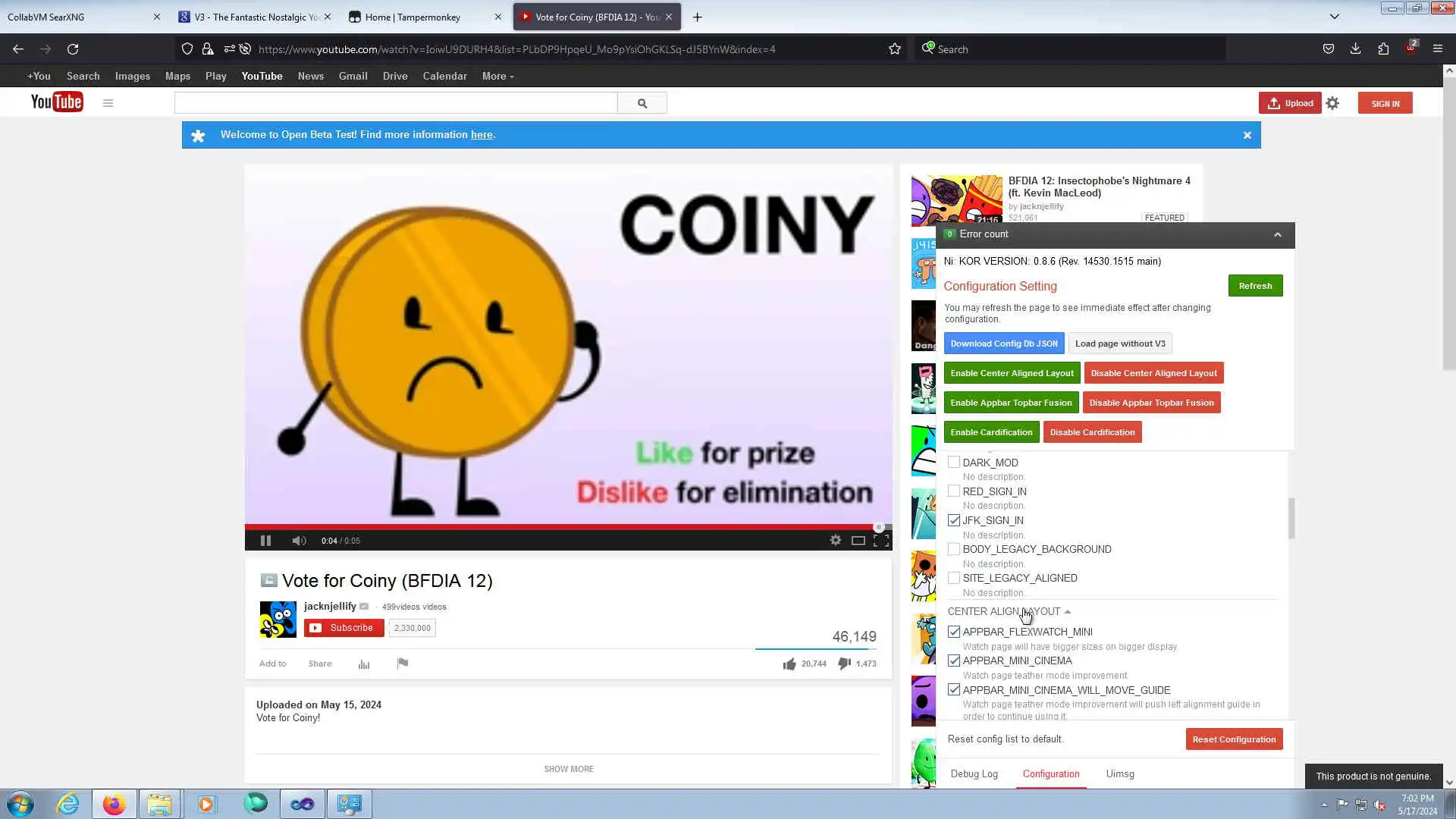Click the video progress bar
Screen dimensions: 1456x819
[561, 526]
